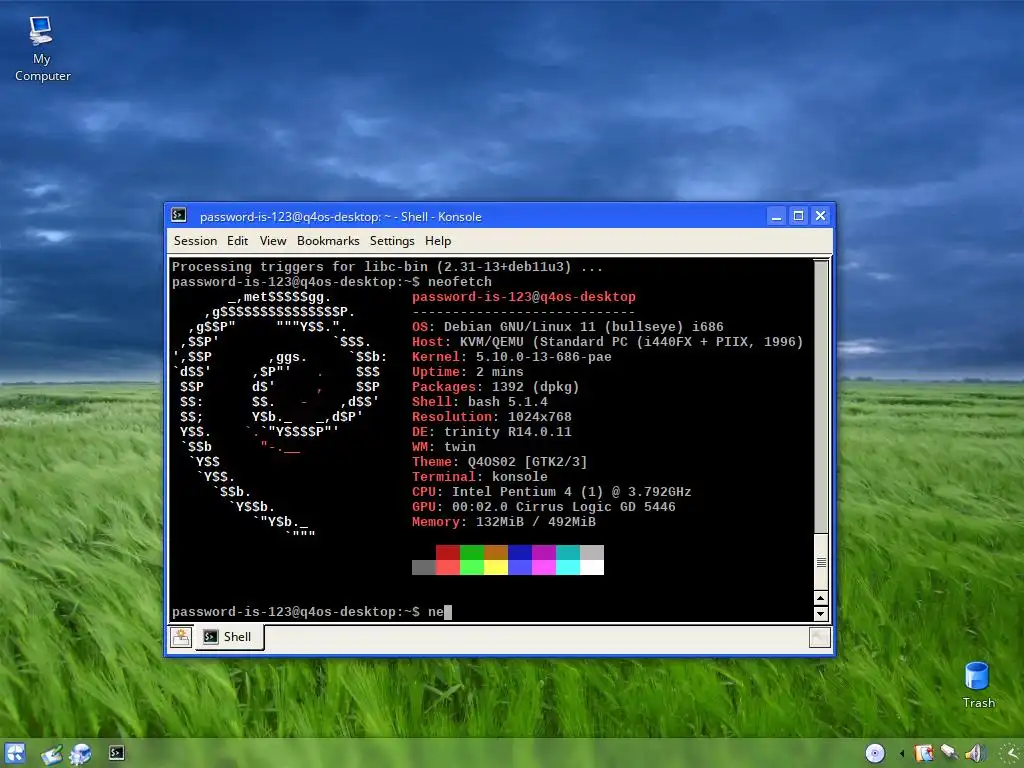Open the View menu

tap(273, 241)
